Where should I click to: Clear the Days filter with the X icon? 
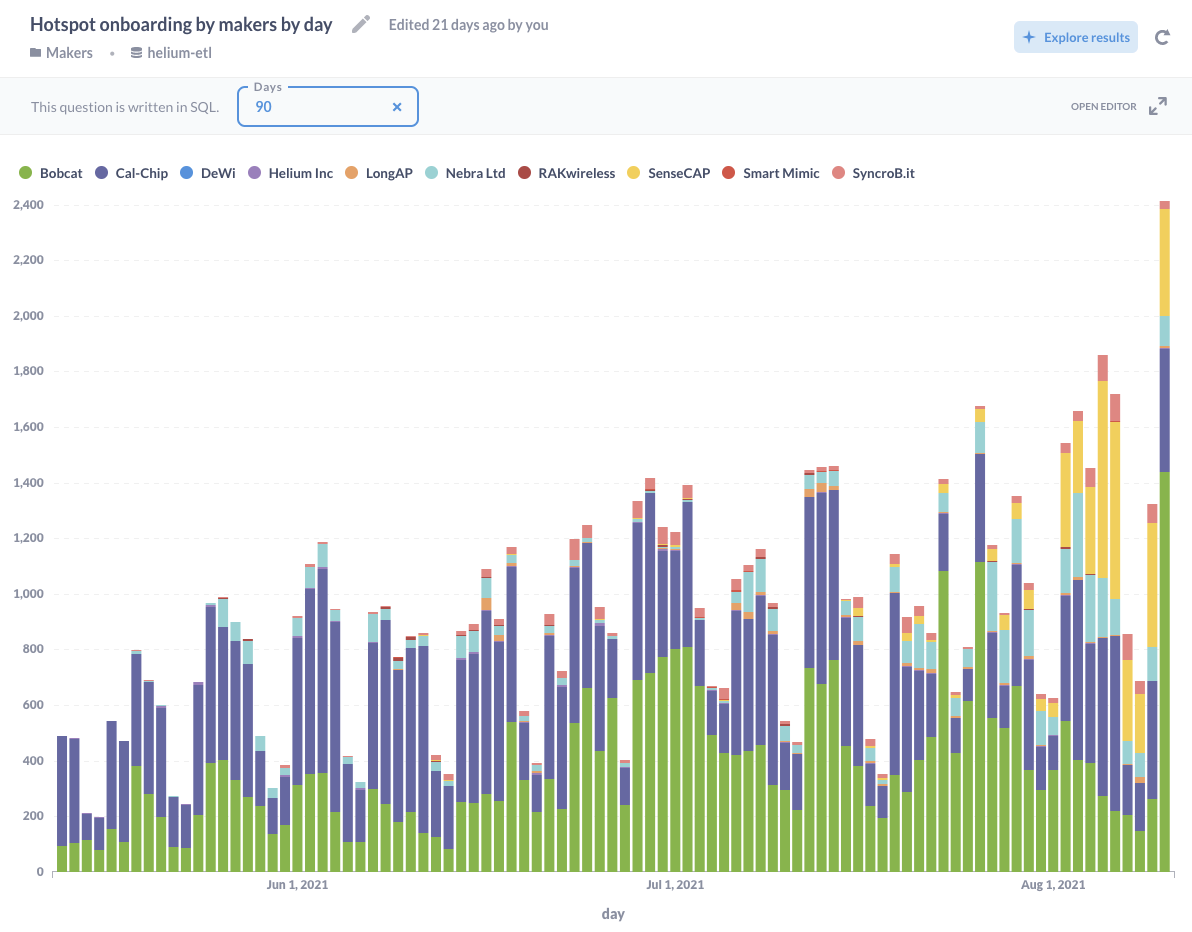[397, 107]
